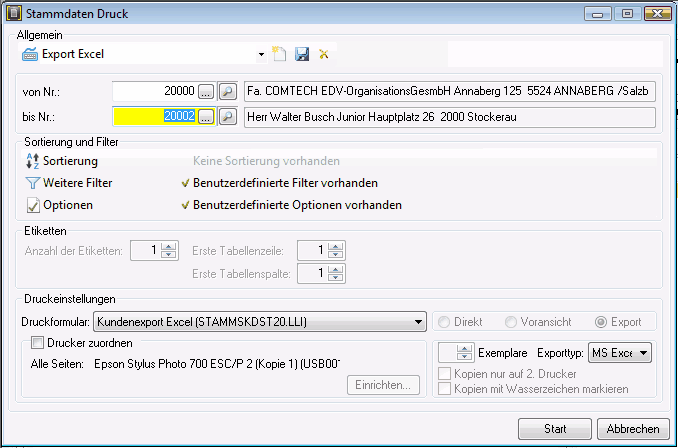Screen dimensions: 678x448
Task: Click the Erste Tabellenspalte spinner
Action: pyautogui.click(x=321, y=273)
